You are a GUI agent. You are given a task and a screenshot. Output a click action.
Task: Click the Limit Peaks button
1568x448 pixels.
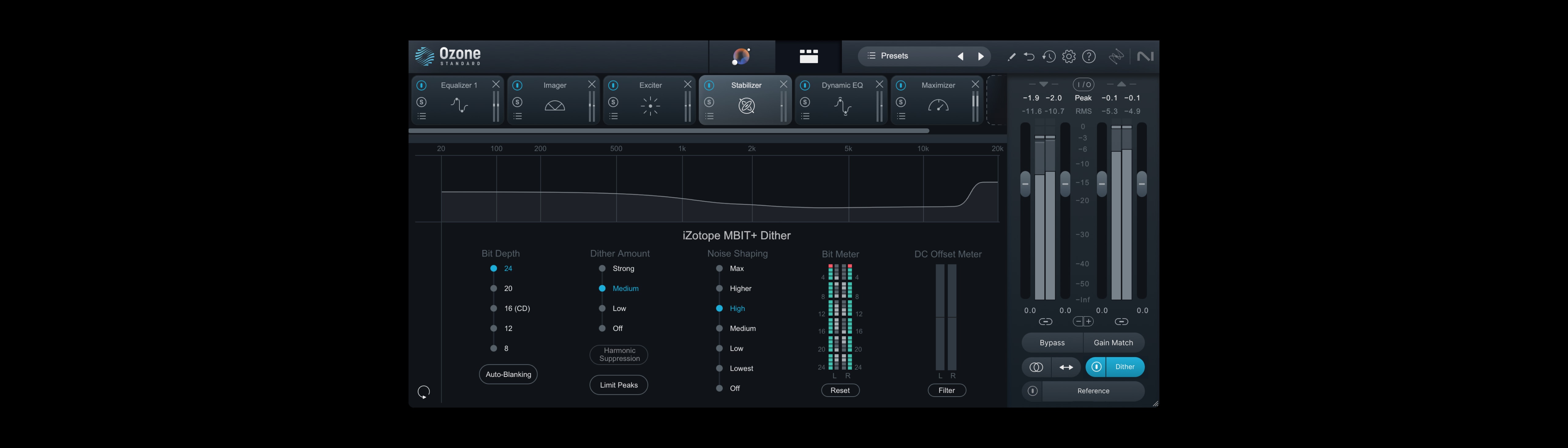(619, 385)
